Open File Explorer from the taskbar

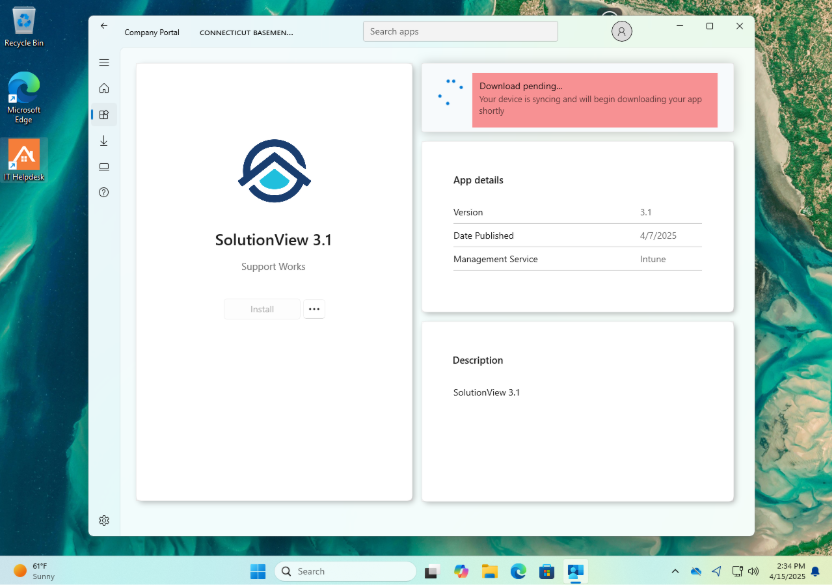point(490,571)
